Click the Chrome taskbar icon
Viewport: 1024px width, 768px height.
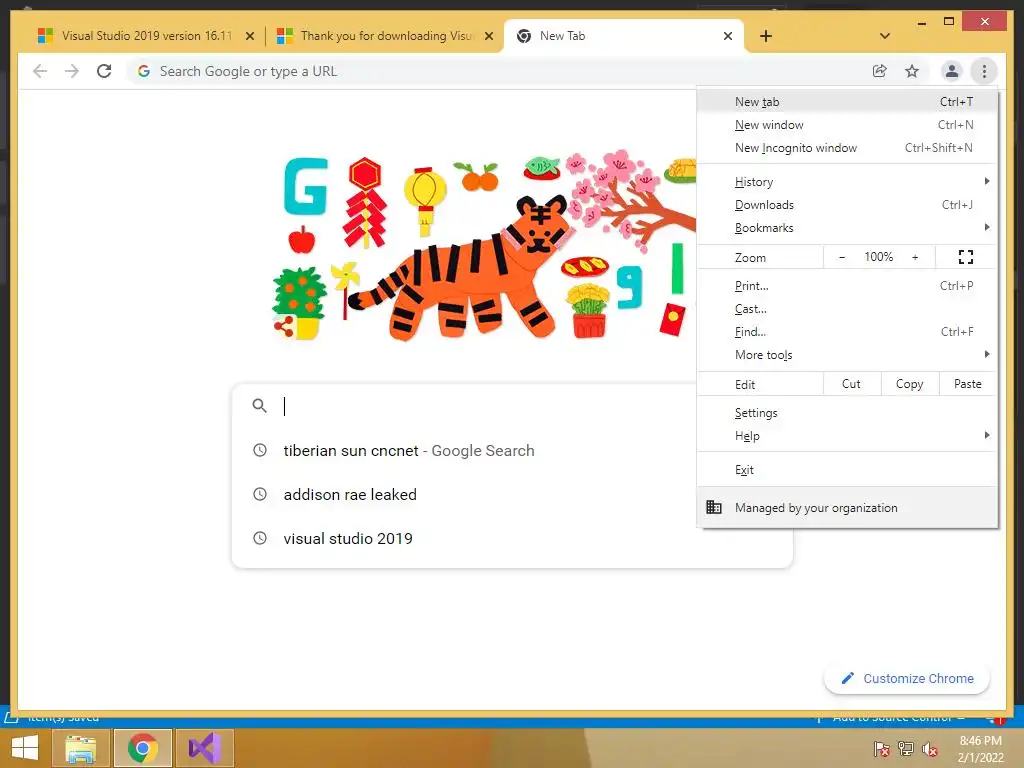click(x=143, y=748)
